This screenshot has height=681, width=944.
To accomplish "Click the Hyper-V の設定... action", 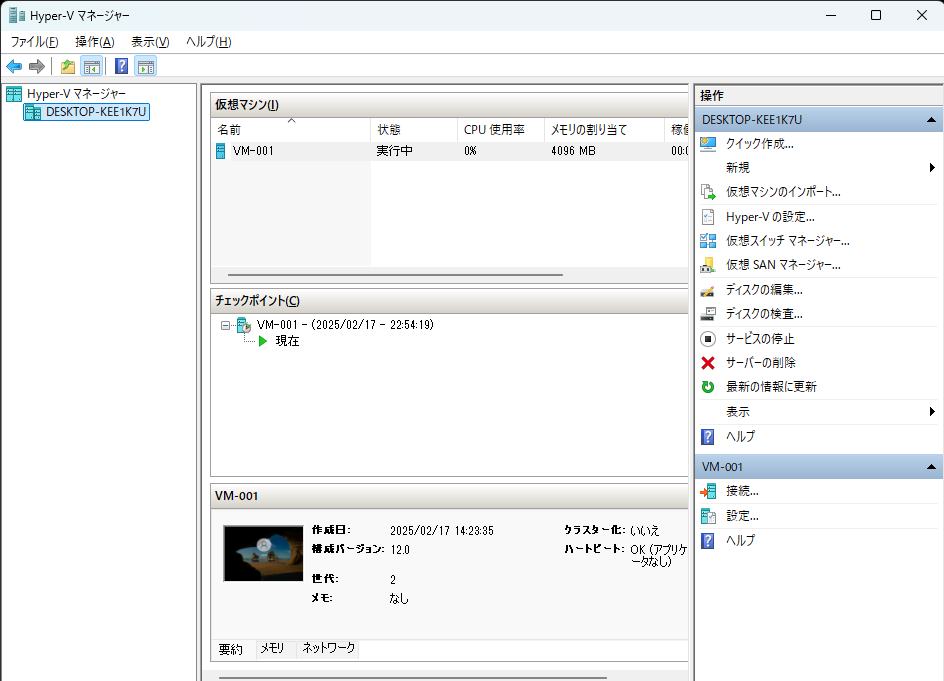I will coord(770,217).
